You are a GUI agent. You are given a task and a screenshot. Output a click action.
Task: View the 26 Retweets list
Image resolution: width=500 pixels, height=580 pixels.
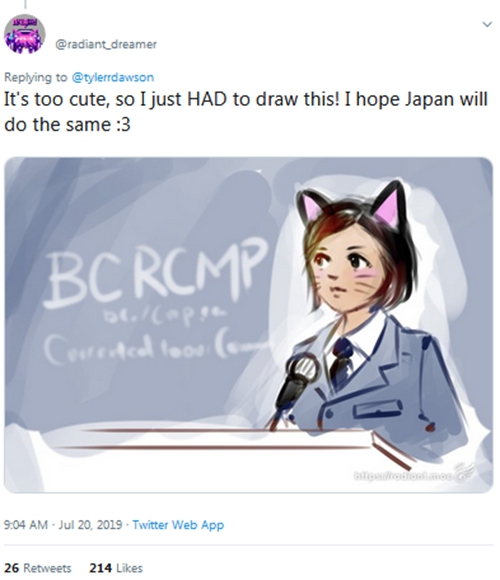[38, 568]
